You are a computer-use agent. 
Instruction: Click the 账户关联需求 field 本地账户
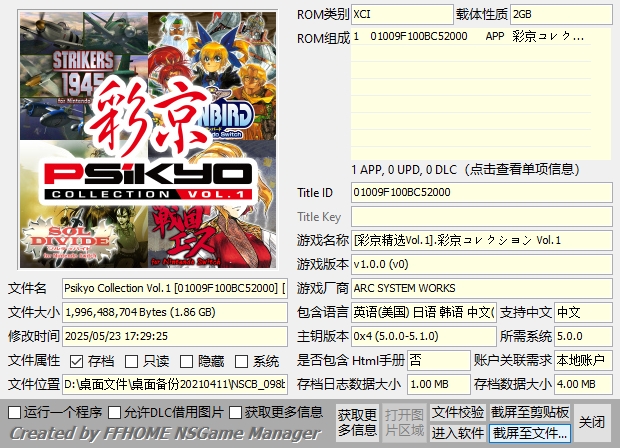tap(583, 360)
